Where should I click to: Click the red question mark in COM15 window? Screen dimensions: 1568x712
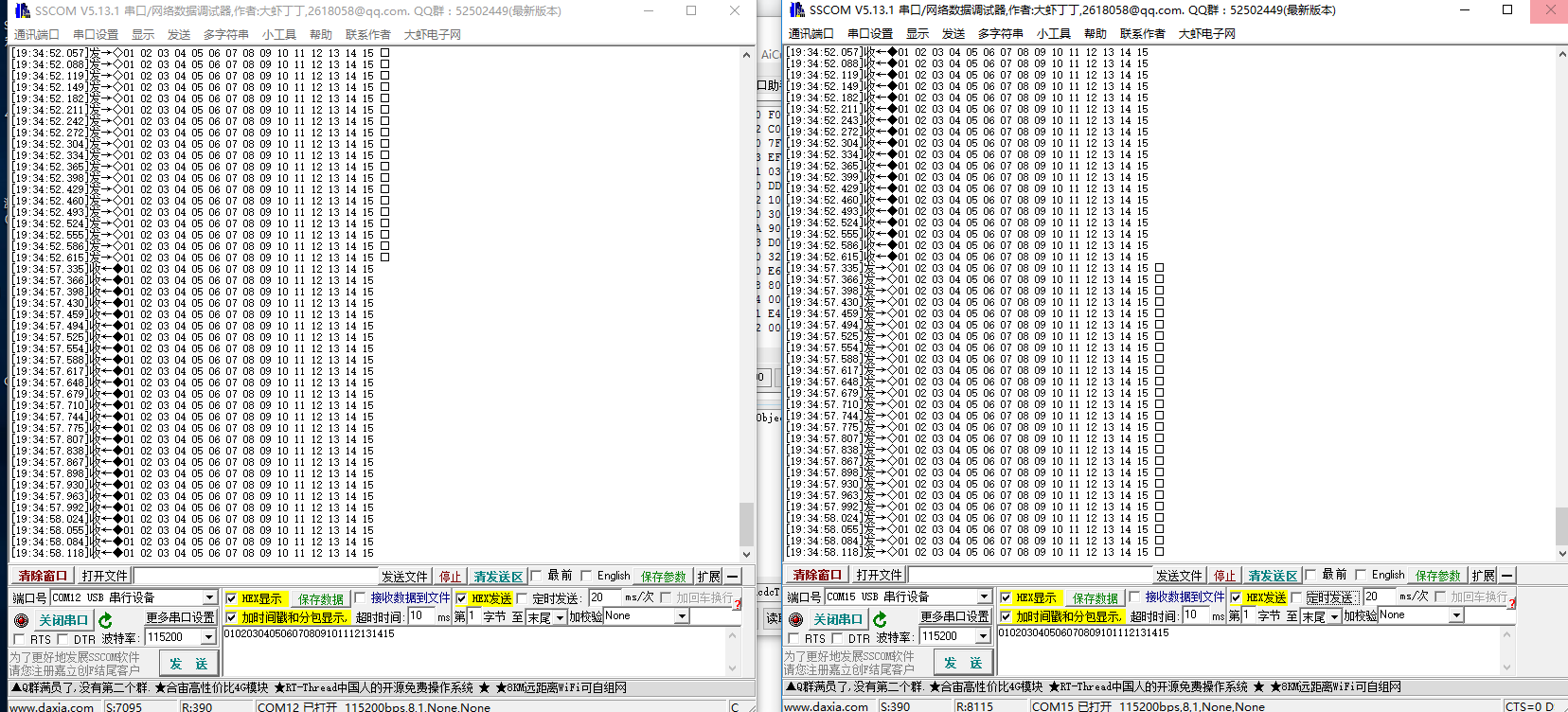1511,602
